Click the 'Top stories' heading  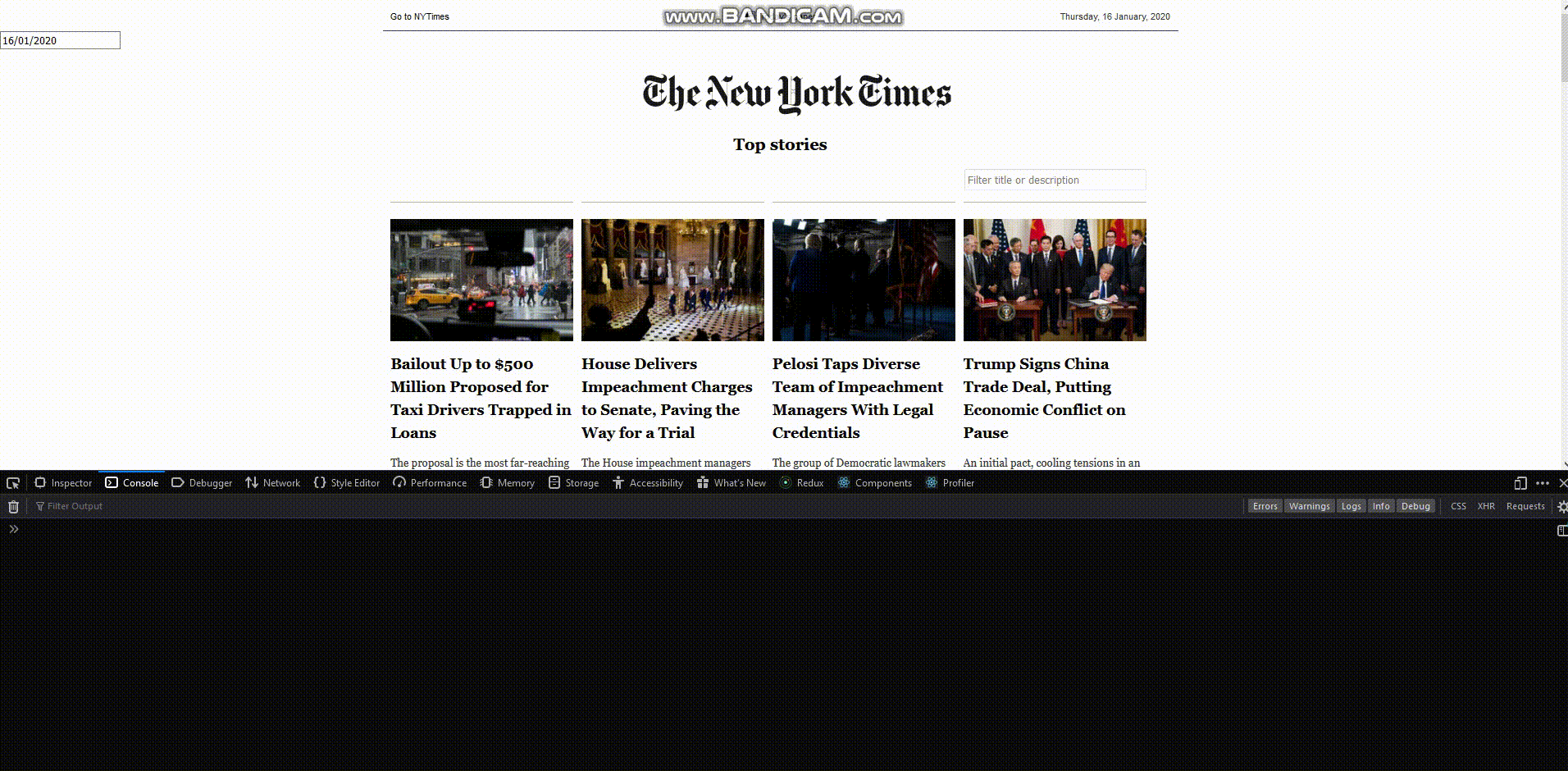780,144
